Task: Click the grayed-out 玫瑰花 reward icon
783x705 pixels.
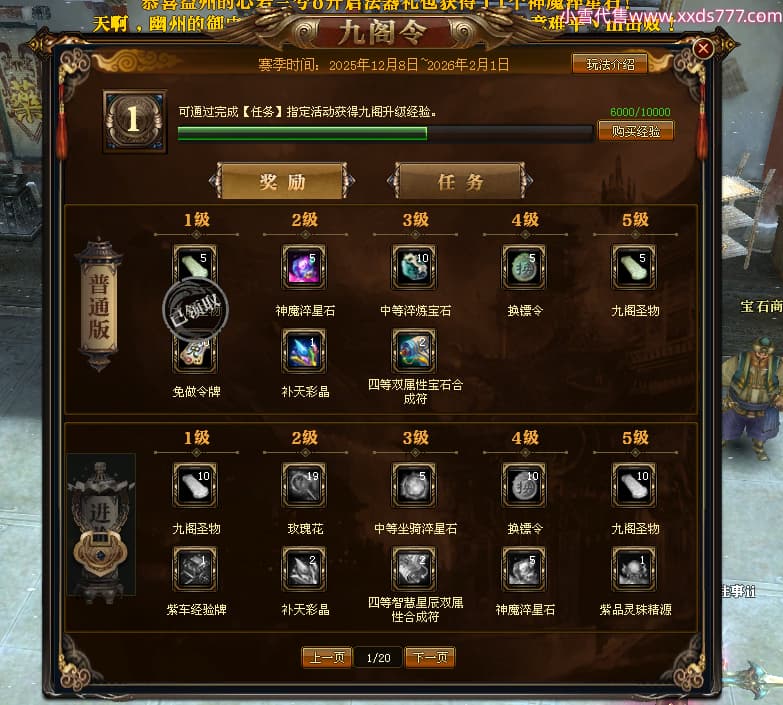Action: [304, 485]
